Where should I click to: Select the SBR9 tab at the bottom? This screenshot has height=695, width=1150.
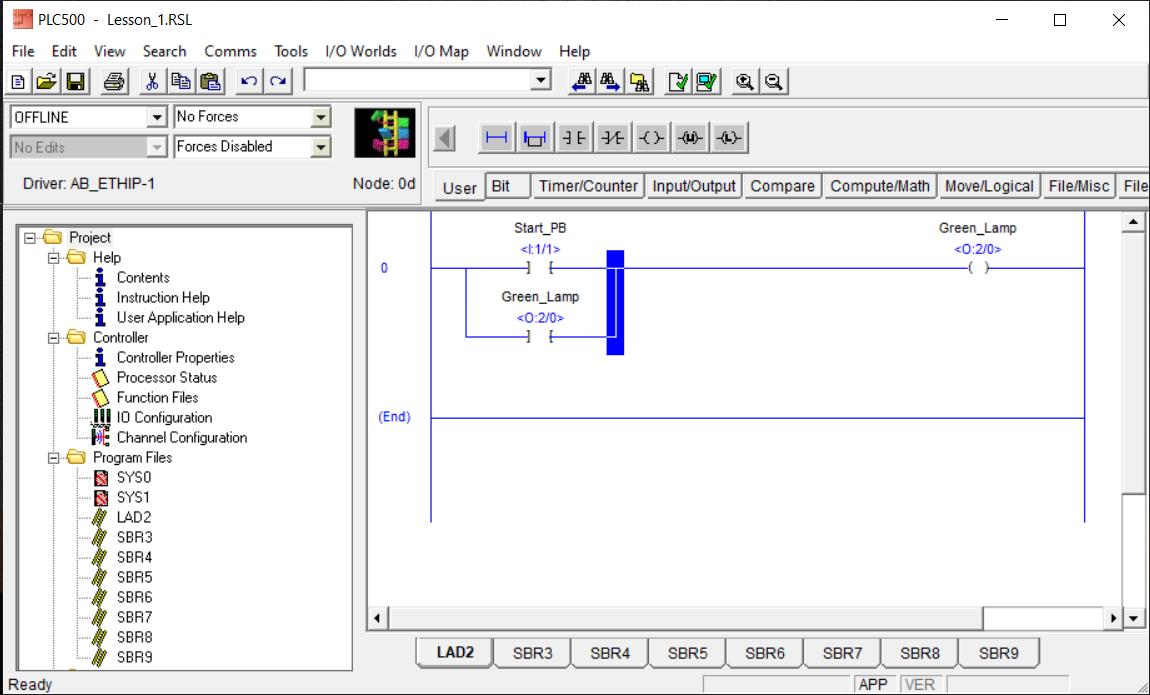pos(998,652)
